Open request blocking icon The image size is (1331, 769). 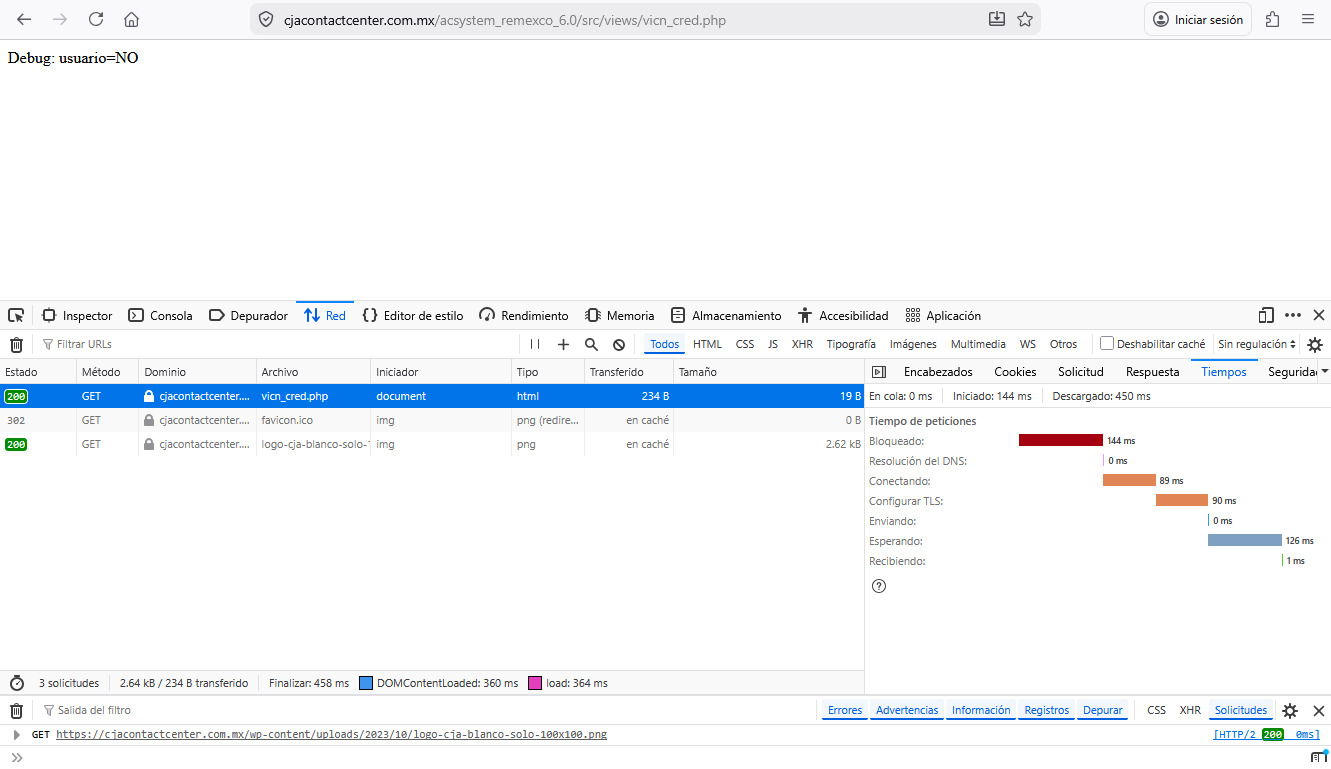619,344
